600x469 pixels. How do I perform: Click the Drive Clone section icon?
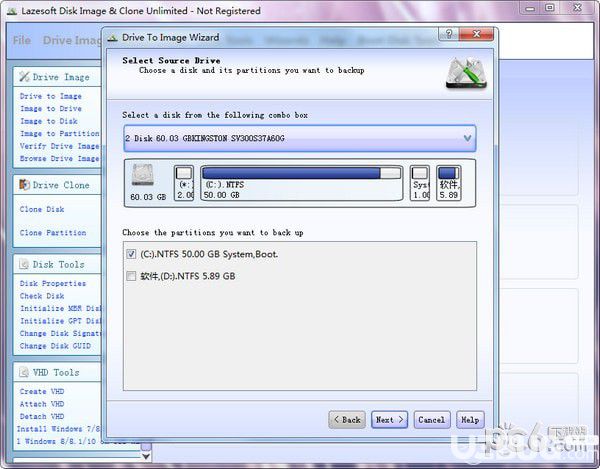pos(24,185)
